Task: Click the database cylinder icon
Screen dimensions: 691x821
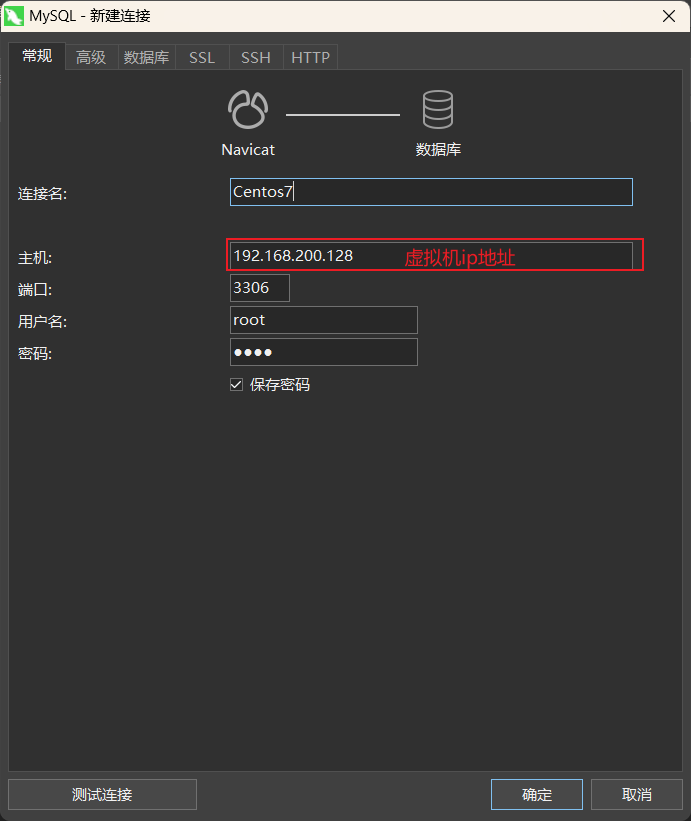Action: [438, 110]
